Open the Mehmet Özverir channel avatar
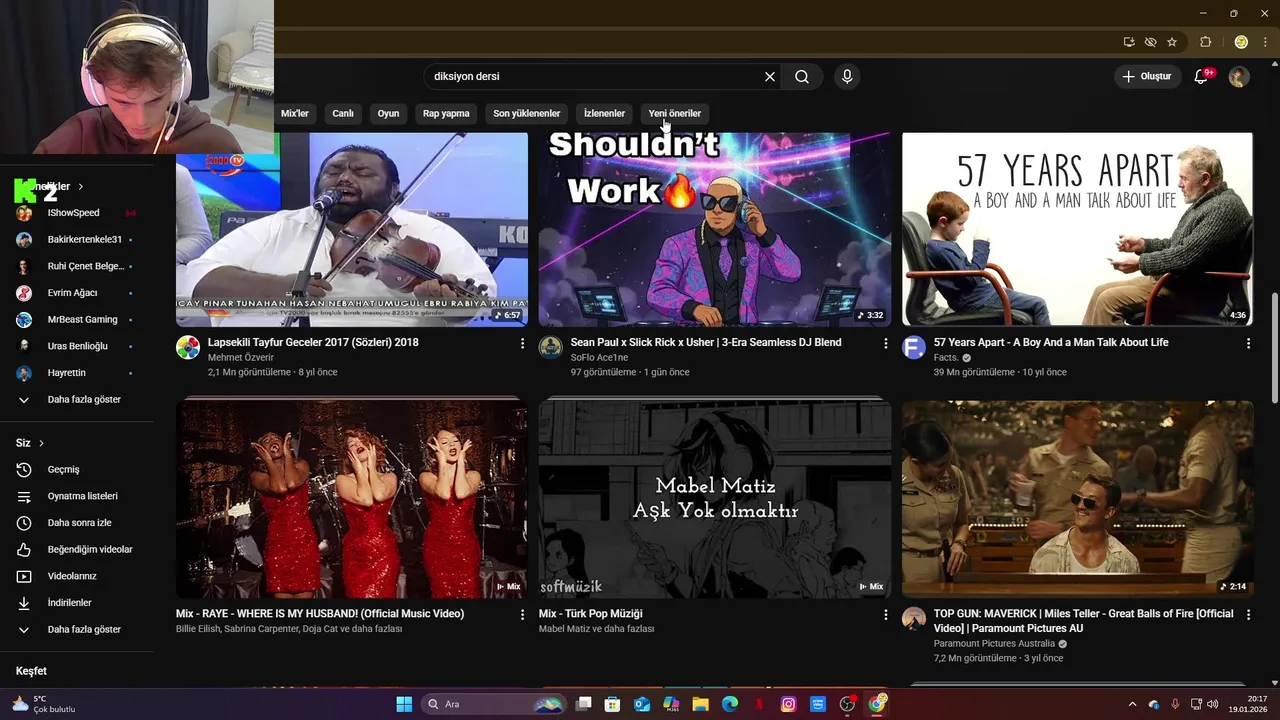This screenshot has height=720, width=1280. tap(188, 347)
